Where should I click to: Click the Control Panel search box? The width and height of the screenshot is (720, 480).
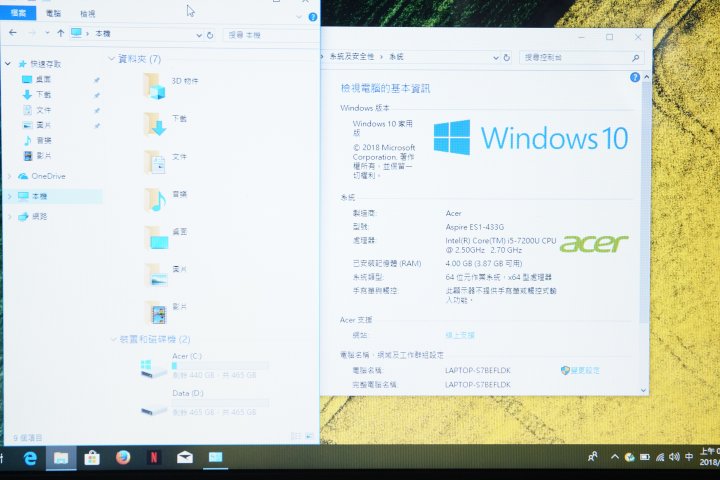(x=581, y=57)
